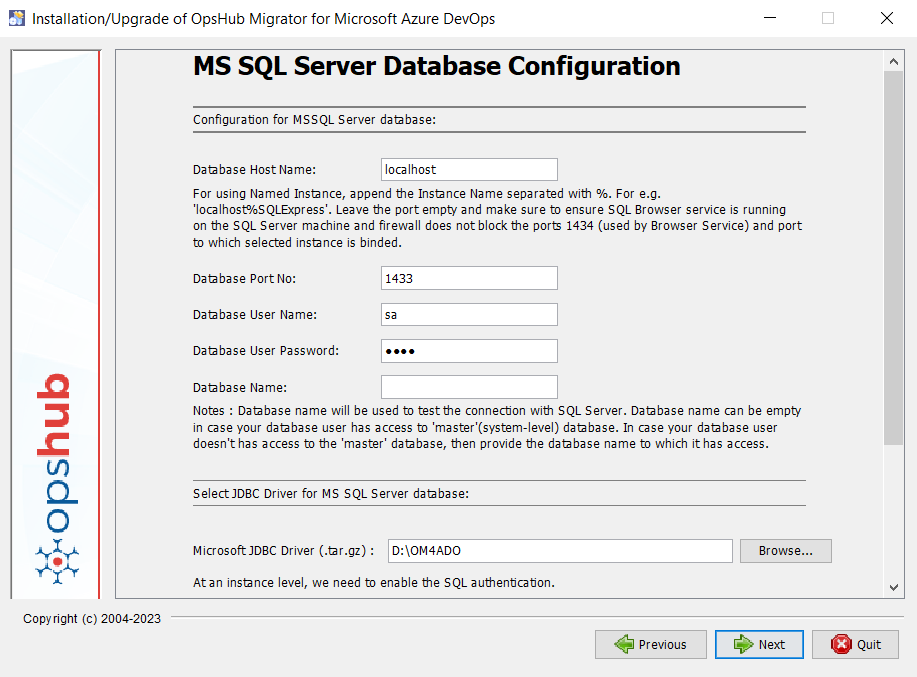The height and width of the screenshot is (677, 917).
Task: Minimize the installer window
Action: (770, 18)
